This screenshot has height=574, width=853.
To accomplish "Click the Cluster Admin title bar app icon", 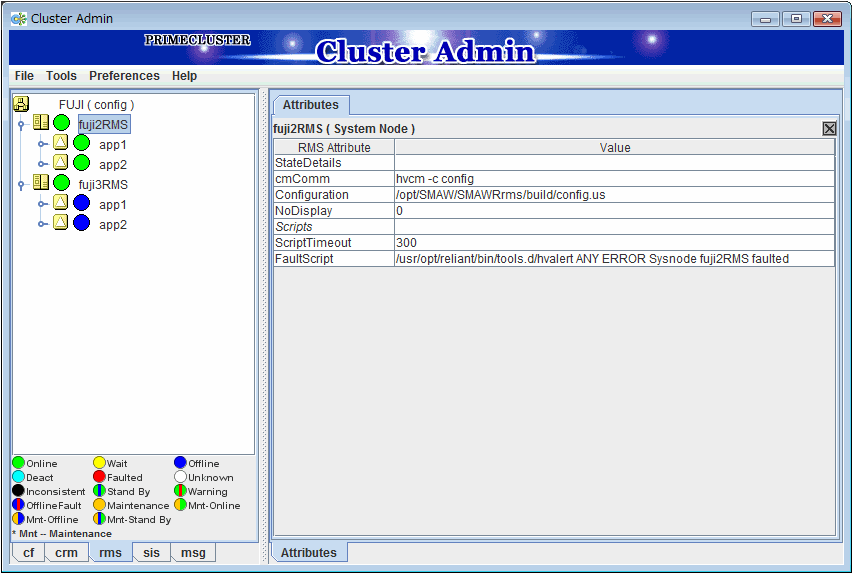I will [x=19, y=19].
